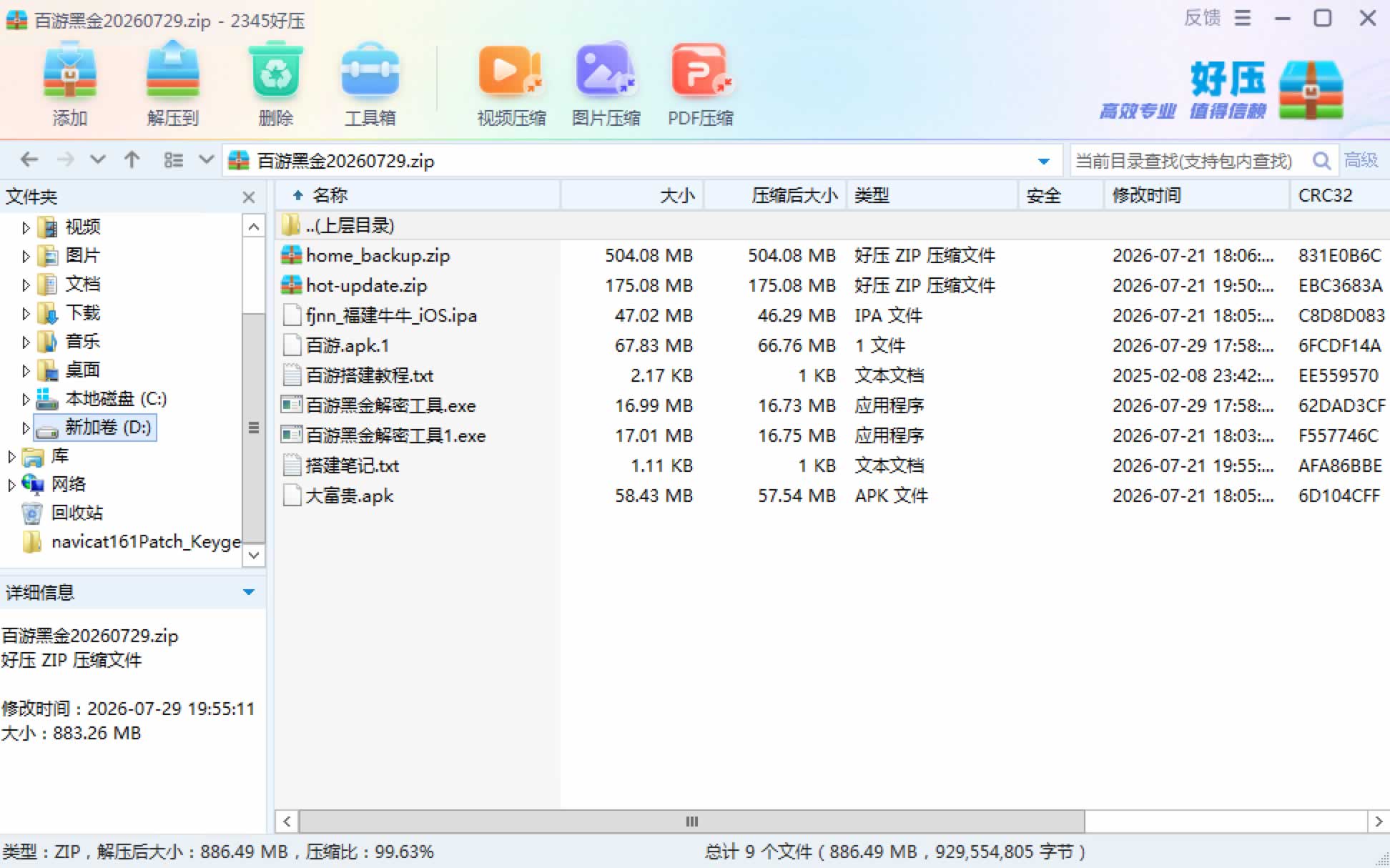This screenshot has height=868, width=1390.
Task: Expand the 文档 folder tree node
Action: [26, 285]
